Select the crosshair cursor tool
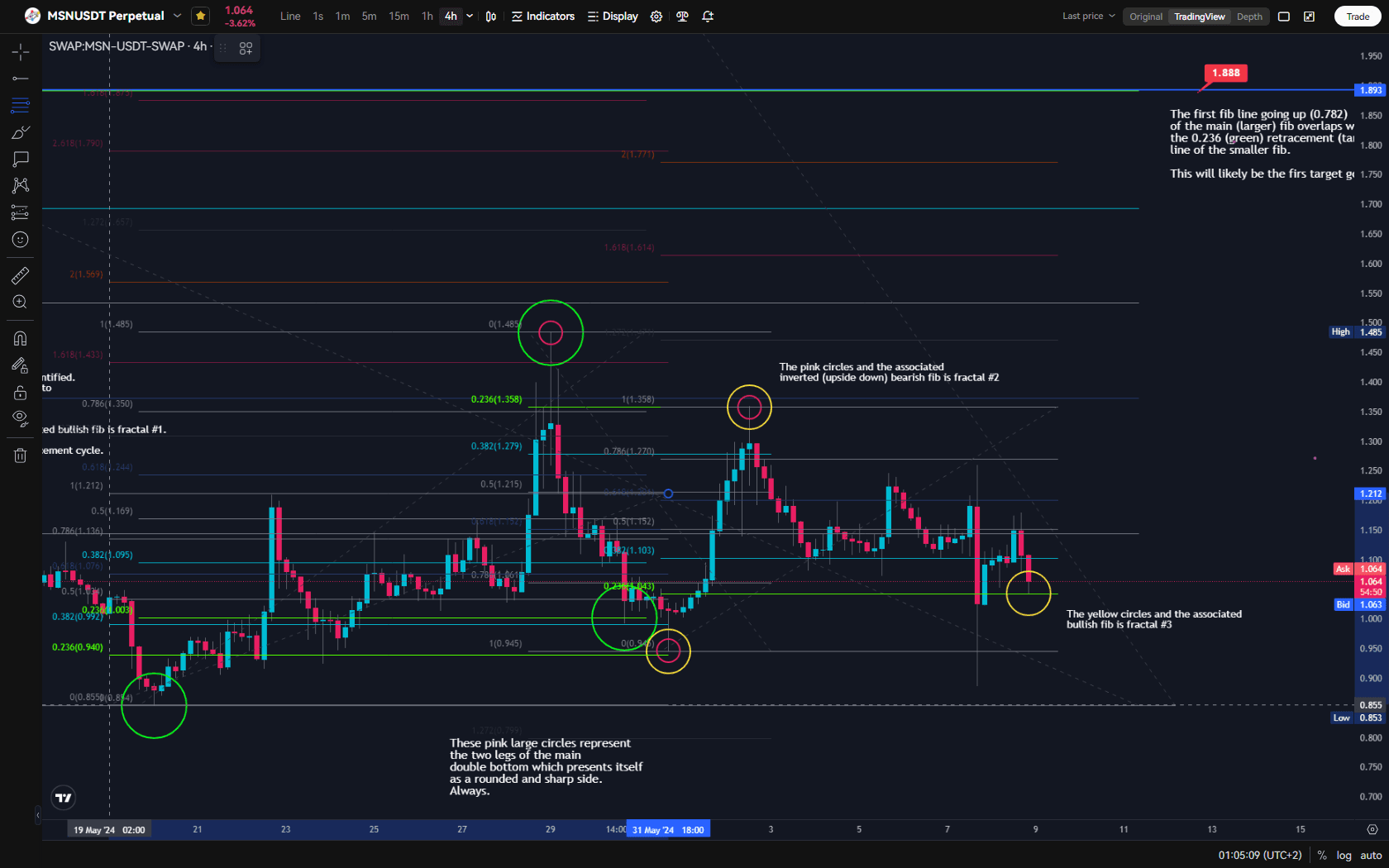The width and height of the screenshot is (1389, 868). (x=21, y=52)
